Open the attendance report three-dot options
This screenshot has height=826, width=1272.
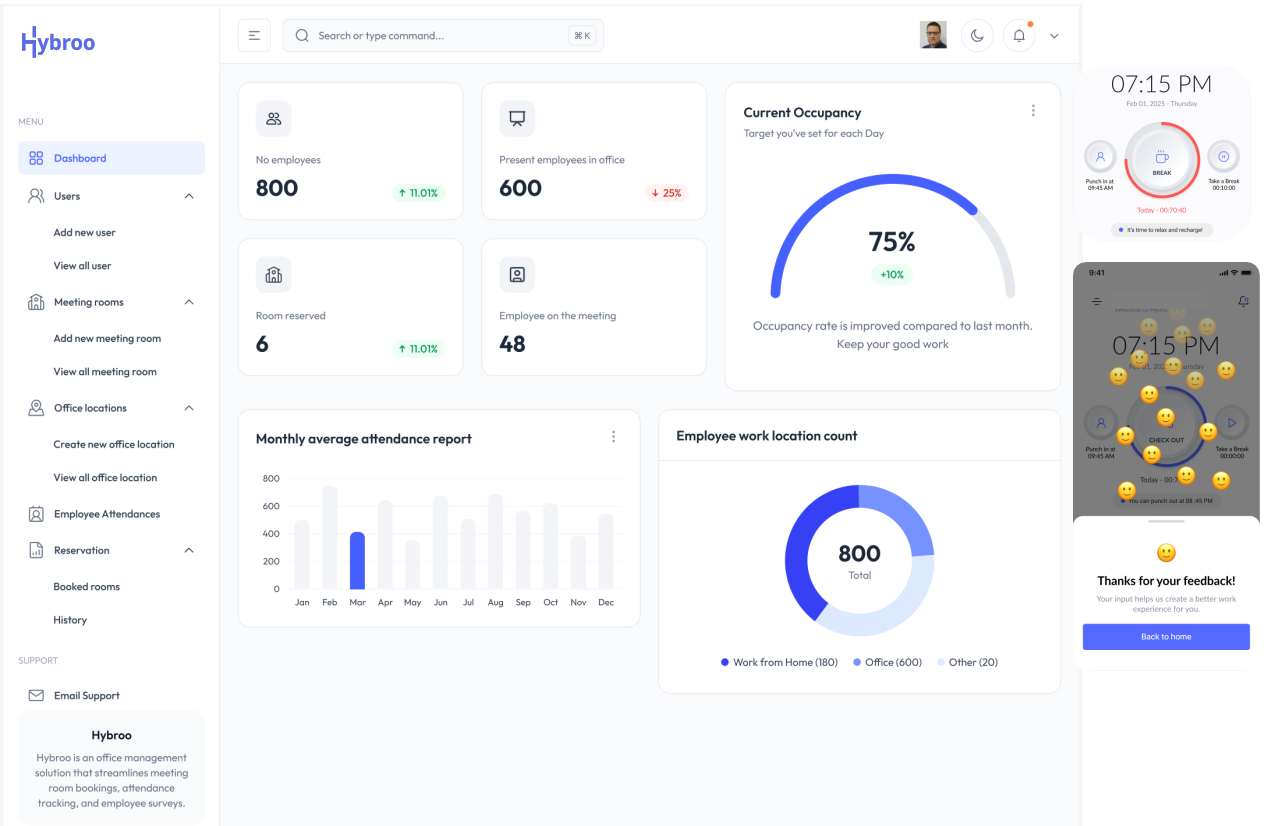613,437
